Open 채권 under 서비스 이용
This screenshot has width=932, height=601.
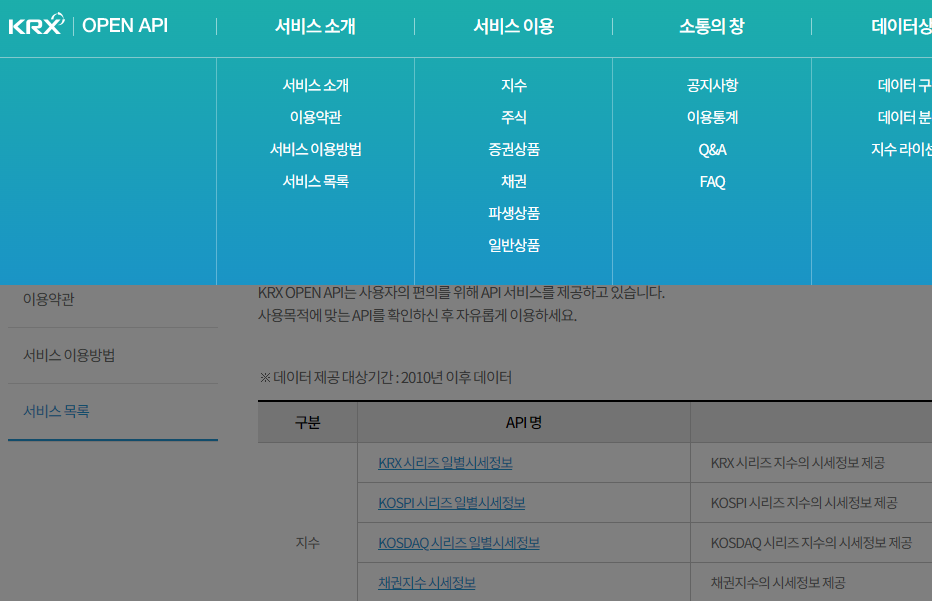(x=514, y=181)
